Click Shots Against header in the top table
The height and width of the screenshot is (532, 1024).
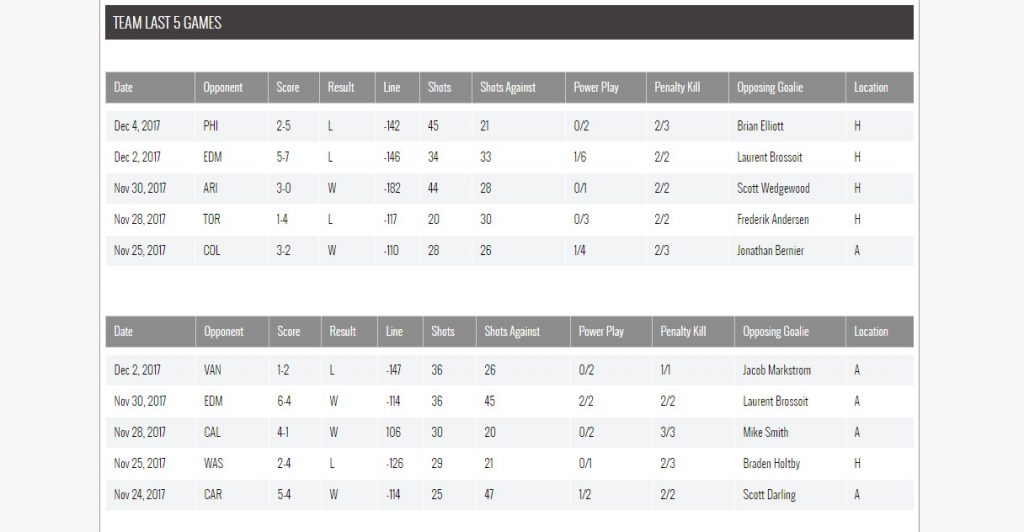click(x=508, y=88)
